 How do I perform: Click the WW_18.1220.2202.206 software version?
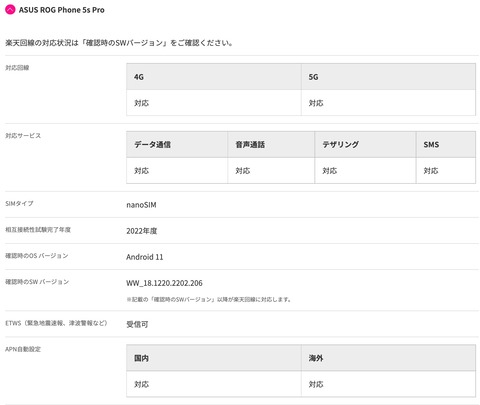point(164,283)
